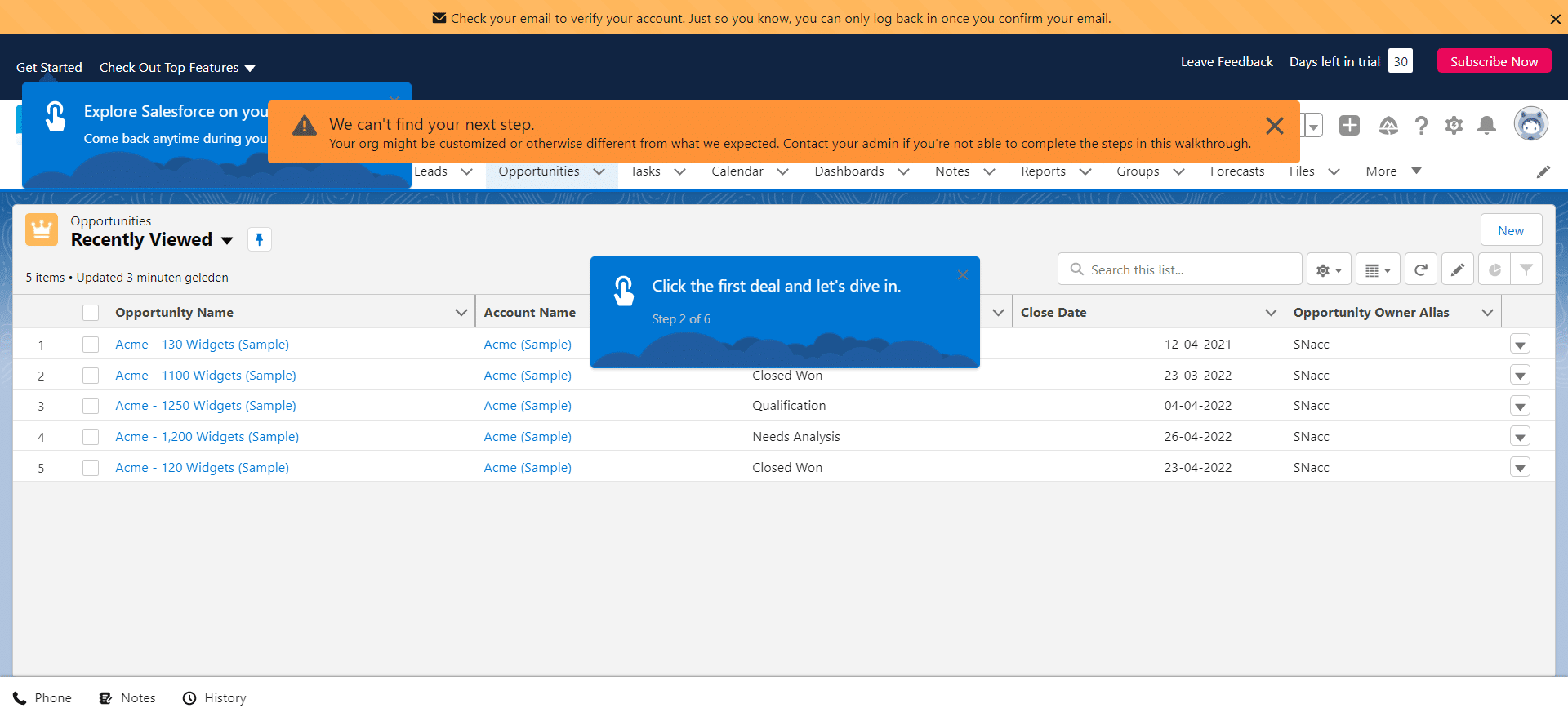Go to the Reports tab
Screen dimensions: 1568x717
[1043, 171]
